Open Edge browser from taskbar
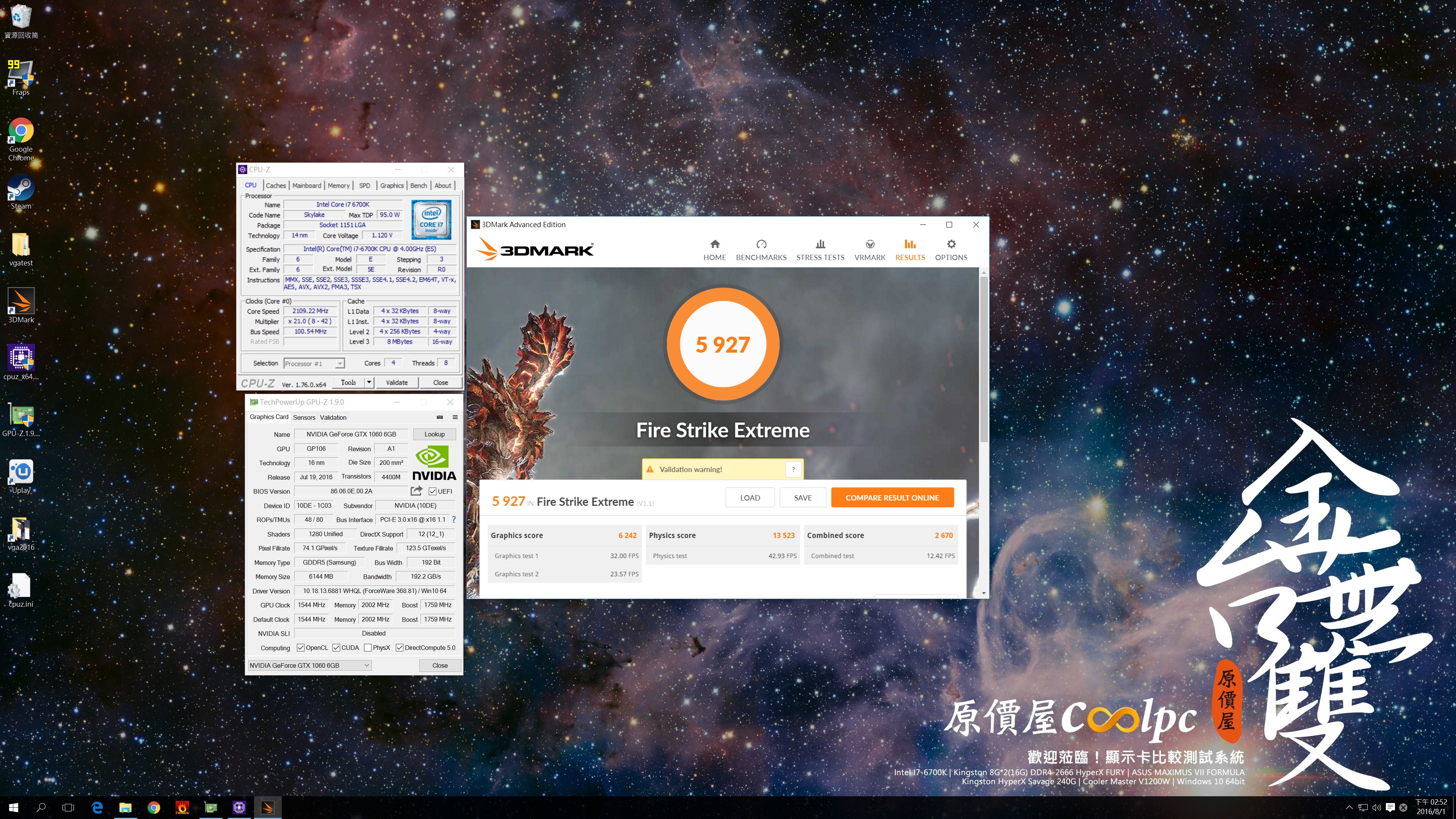 pyautogui.click(x=97, y=808)
